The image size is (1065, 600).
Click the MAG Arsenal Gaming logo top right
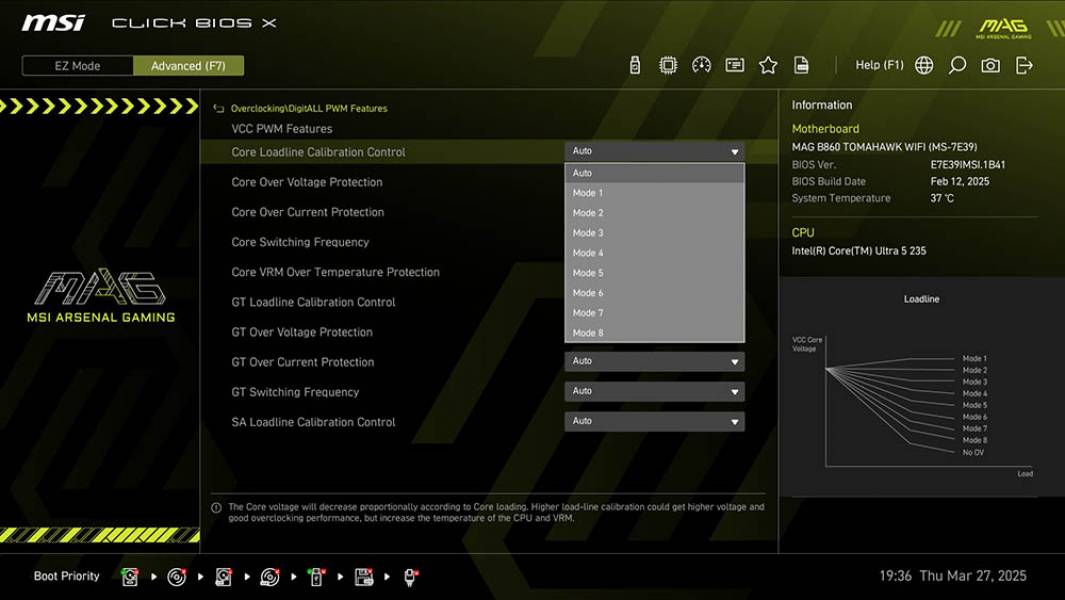pos(1003,28)
